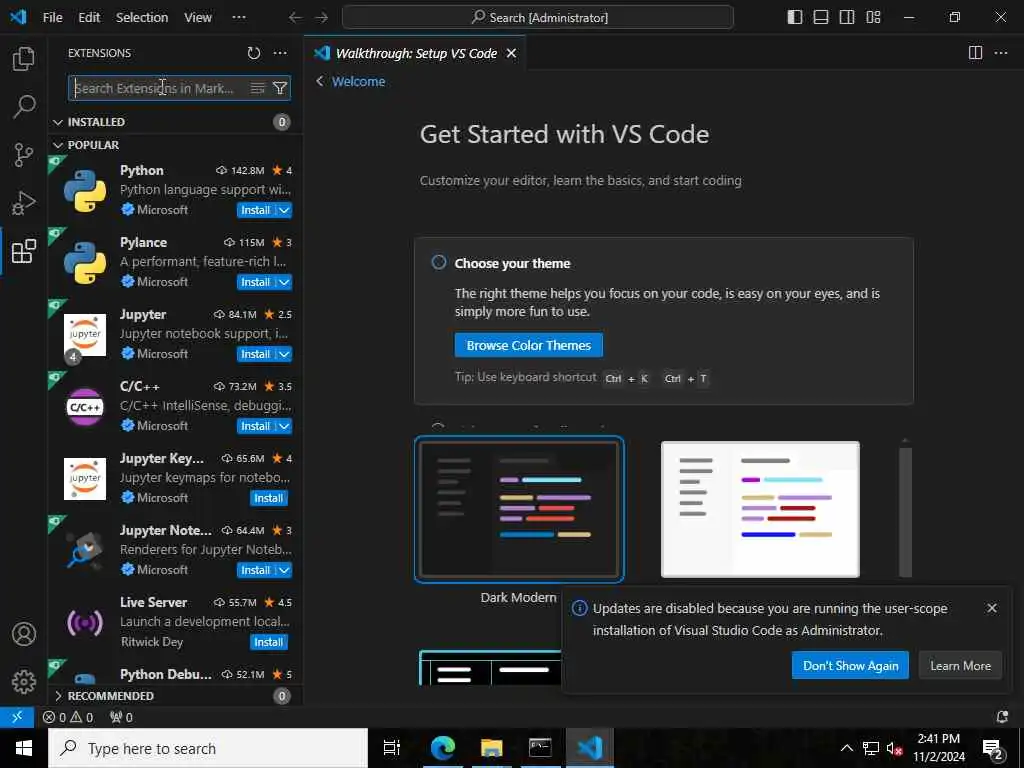
Task: Open the File menu
Action: click(x=52, y=18)
